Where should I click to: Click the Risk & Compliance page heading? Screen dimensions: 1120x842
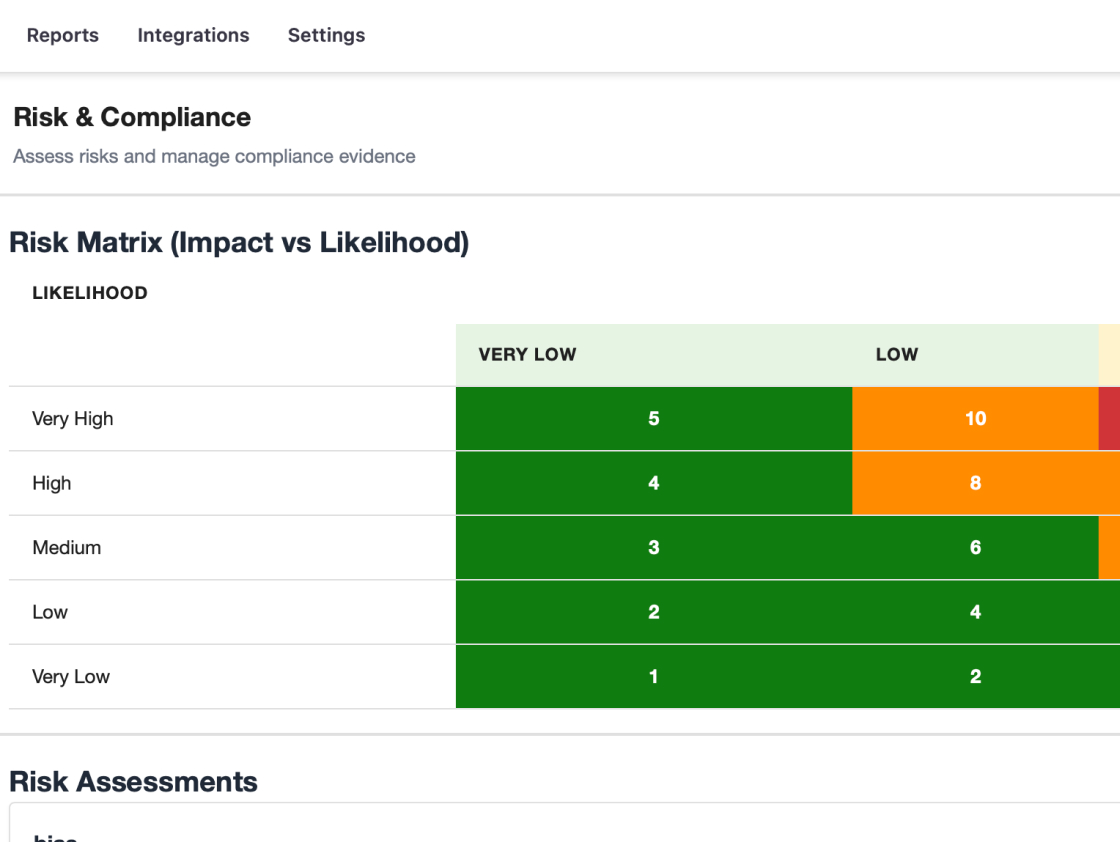pyautogui.click(x=131, y=117)
